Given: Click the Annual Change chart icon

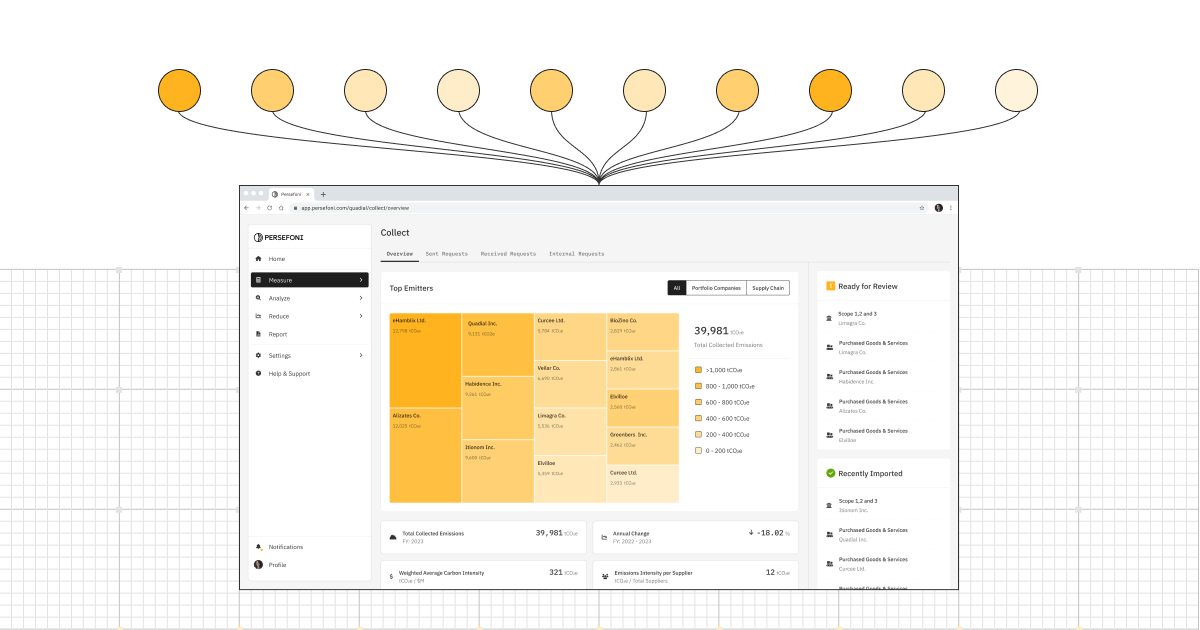Looking at the screenshot, I should click(604, 536).
